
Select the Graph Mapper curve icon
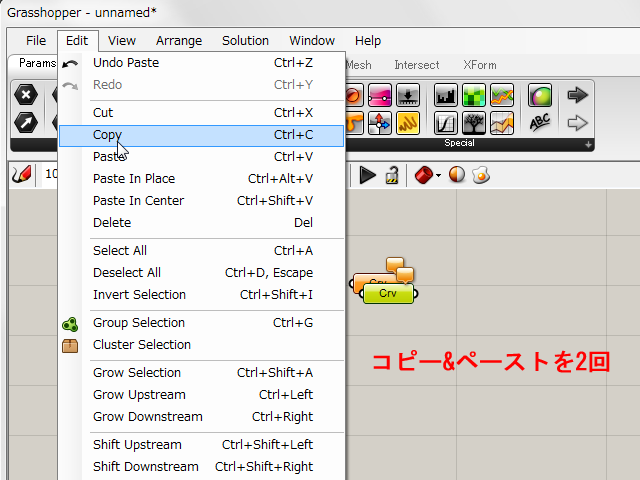[x=446, y=123]
